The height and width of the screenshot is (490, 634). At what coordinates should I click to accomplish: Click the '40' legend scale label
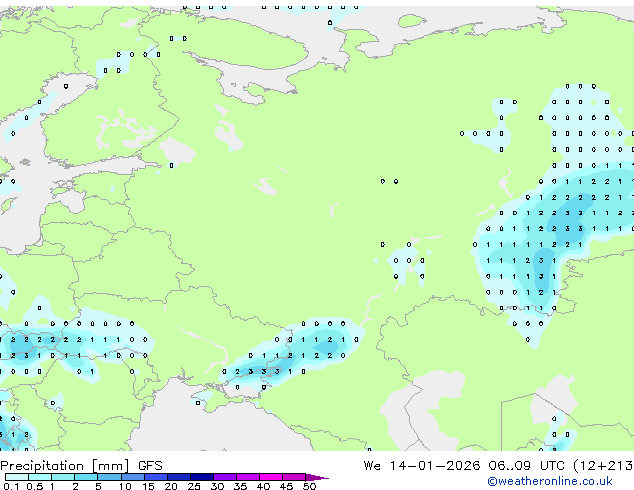263,486
